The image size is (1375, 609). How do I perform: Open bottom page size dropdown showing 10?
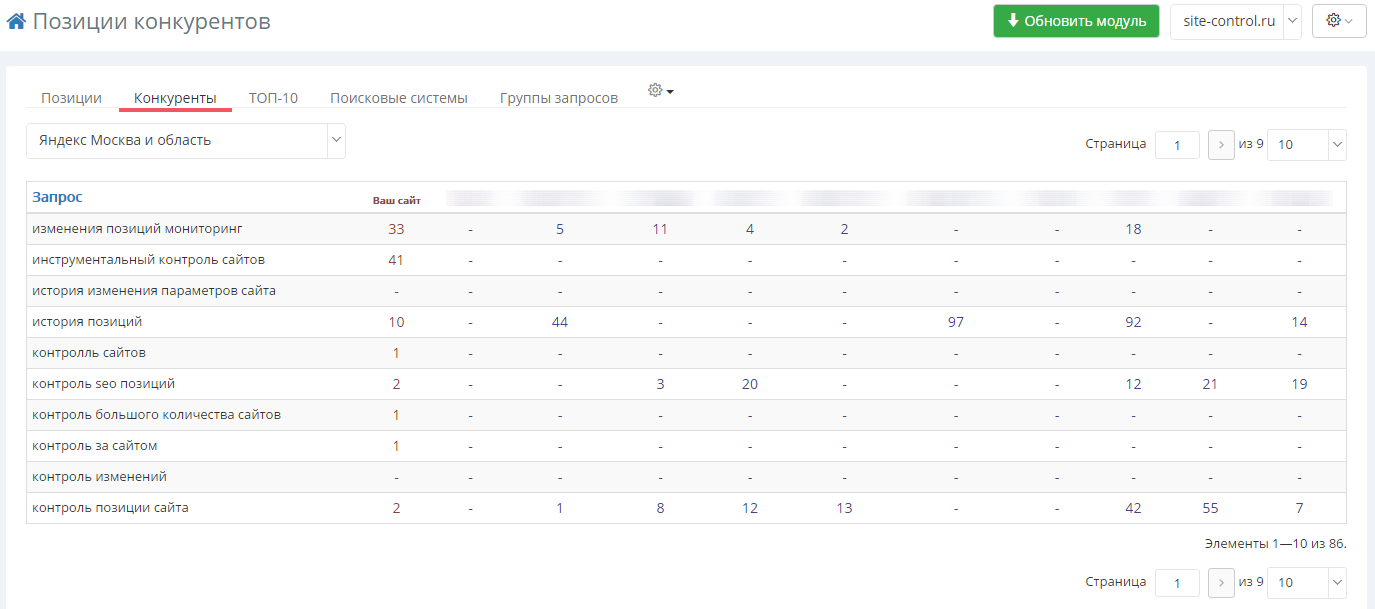coord(1306,582)
